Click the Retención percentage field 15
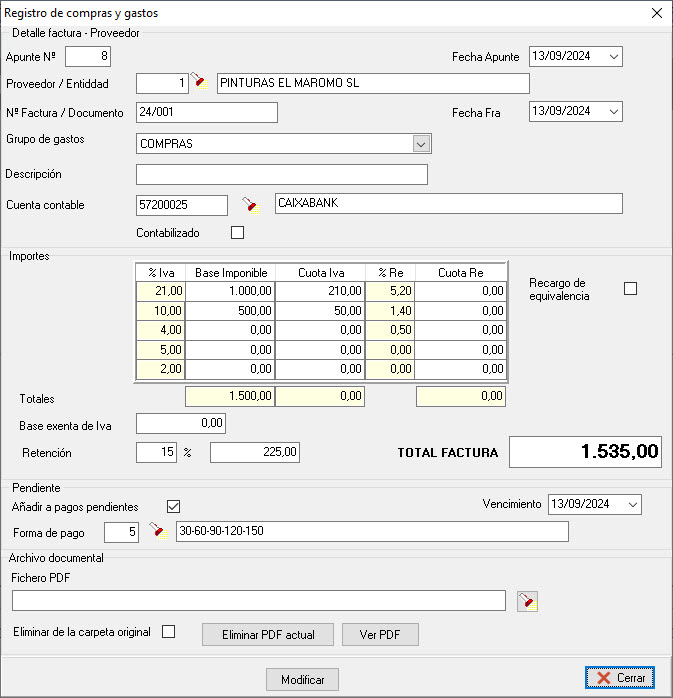Viewport: 673px width, 698px height. coord(156,452)
